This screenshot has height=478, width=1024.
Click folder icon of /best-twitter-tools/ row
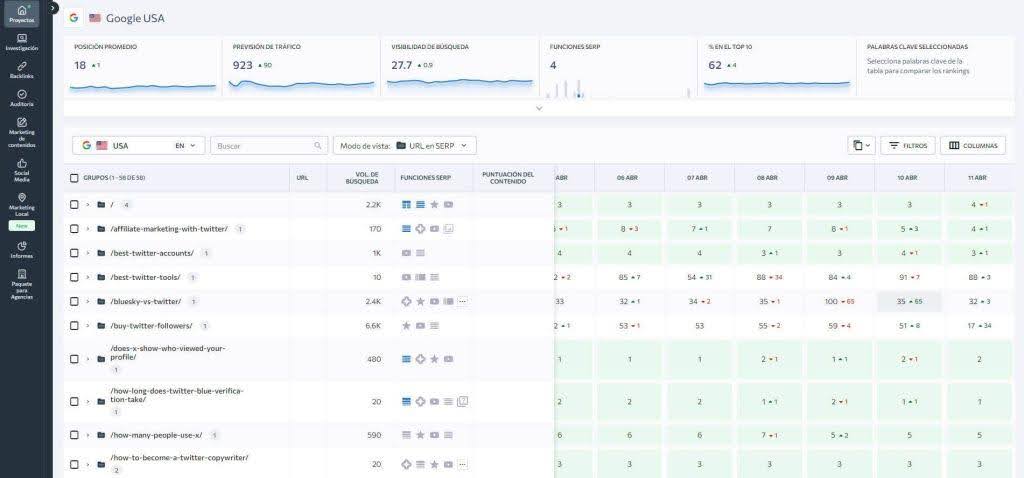(101, 277)
